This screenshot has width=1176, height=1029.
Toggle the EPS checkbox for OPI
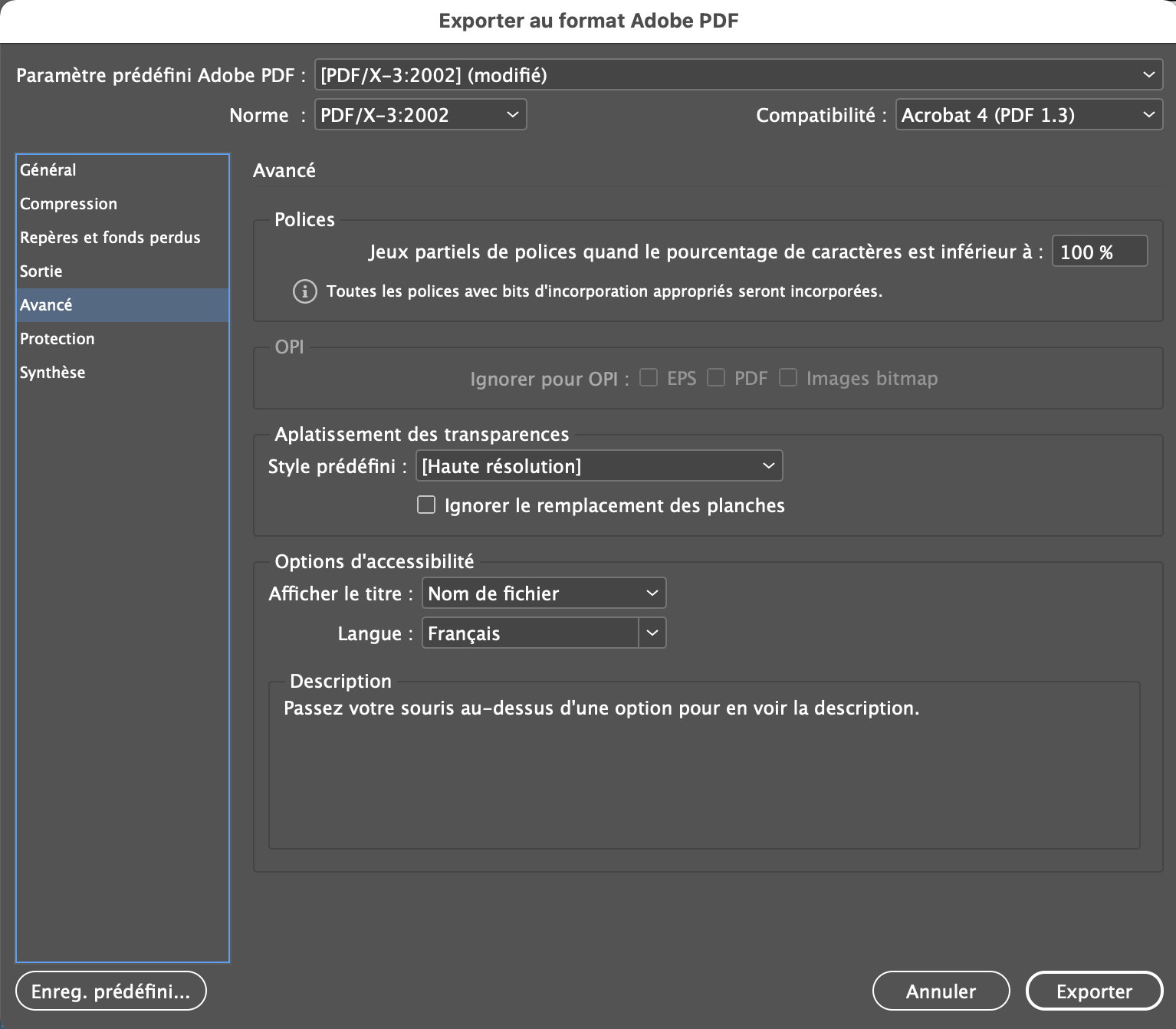[x=649, y=378]
